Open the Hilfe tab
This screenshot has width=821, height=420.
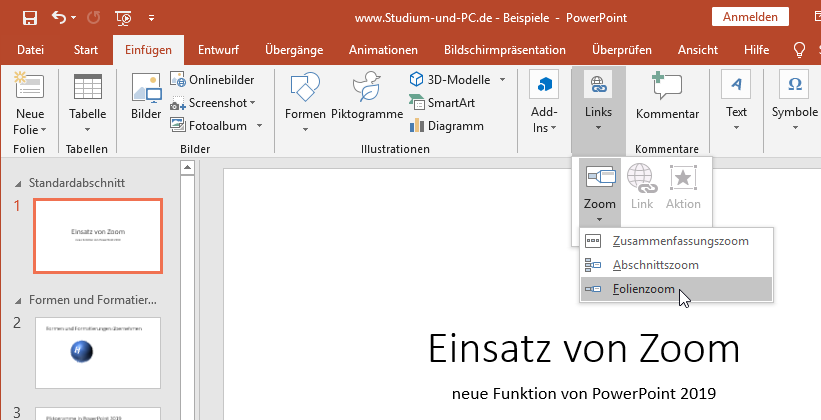[756, 50]
